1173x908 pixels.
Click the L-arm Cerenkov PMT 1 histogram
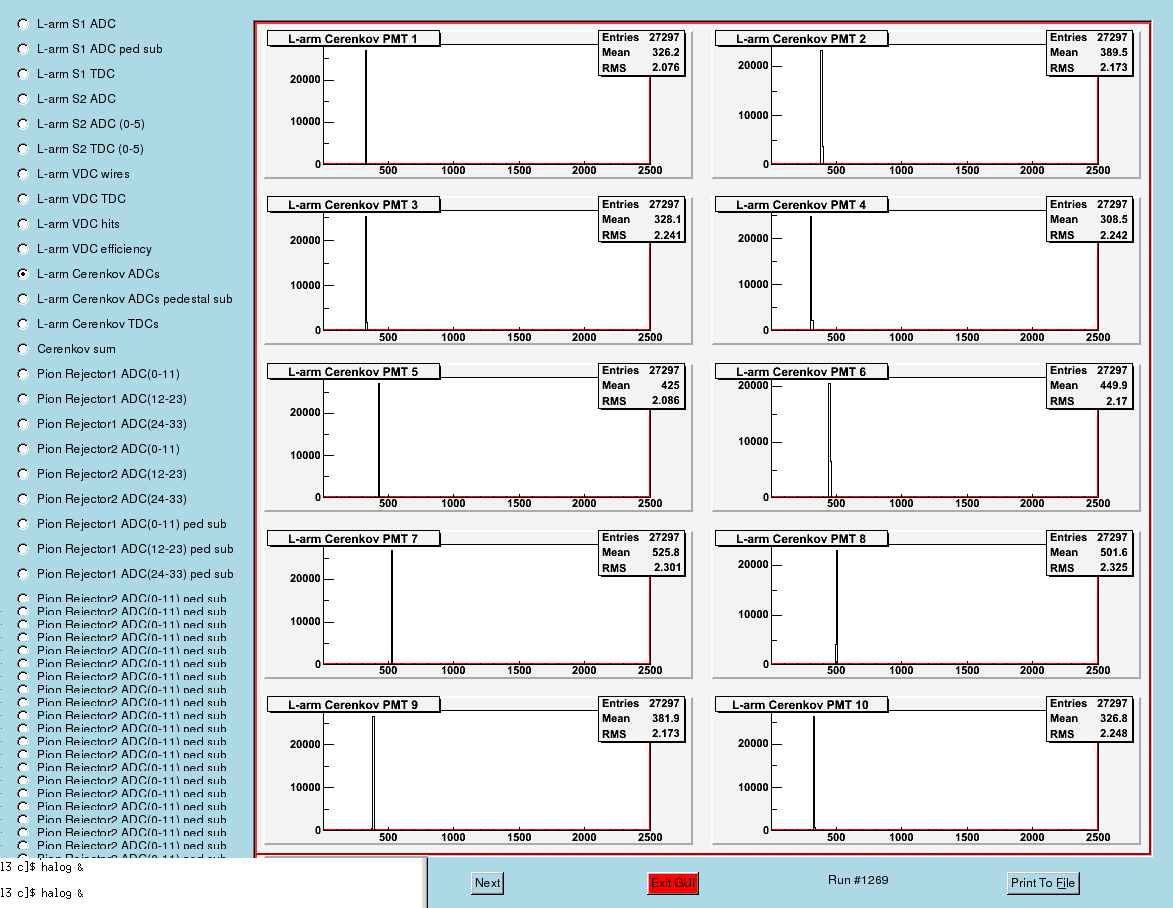click(479, 103)
